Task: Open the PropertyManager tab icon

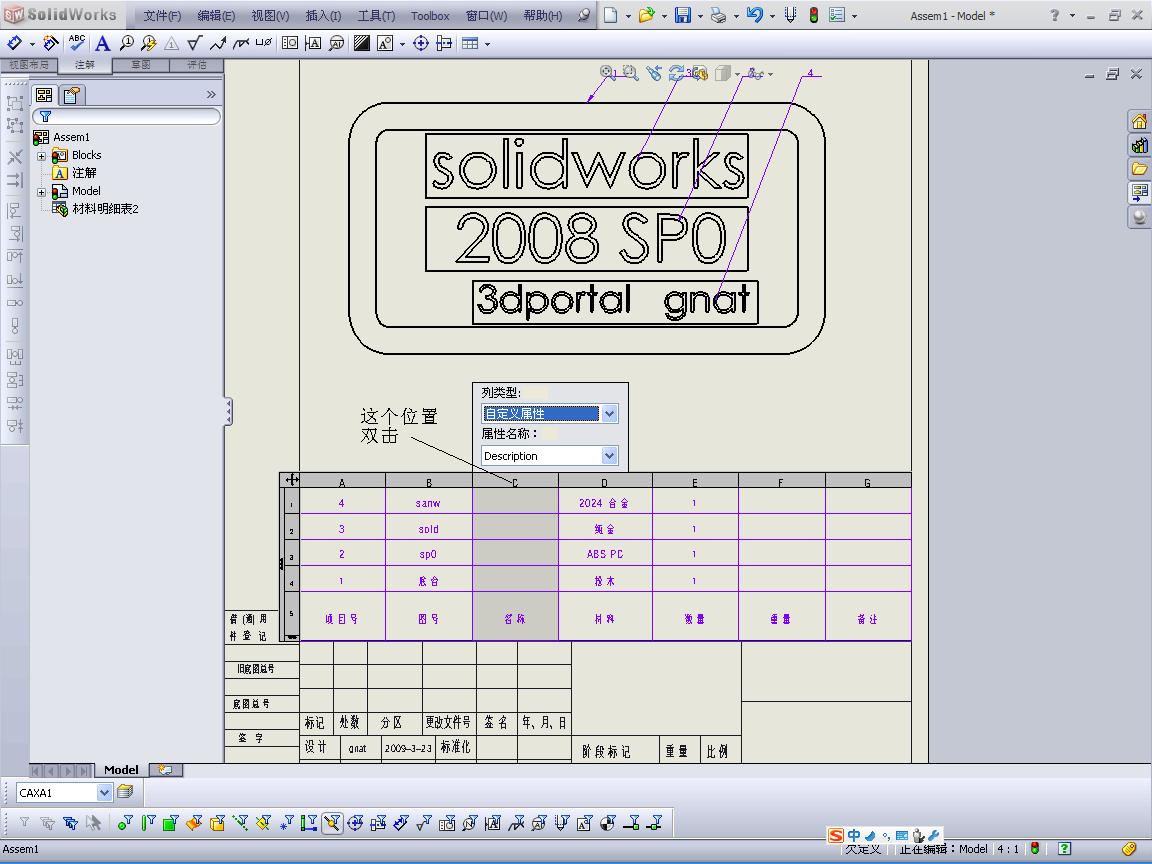Action: tap(72, 95)
